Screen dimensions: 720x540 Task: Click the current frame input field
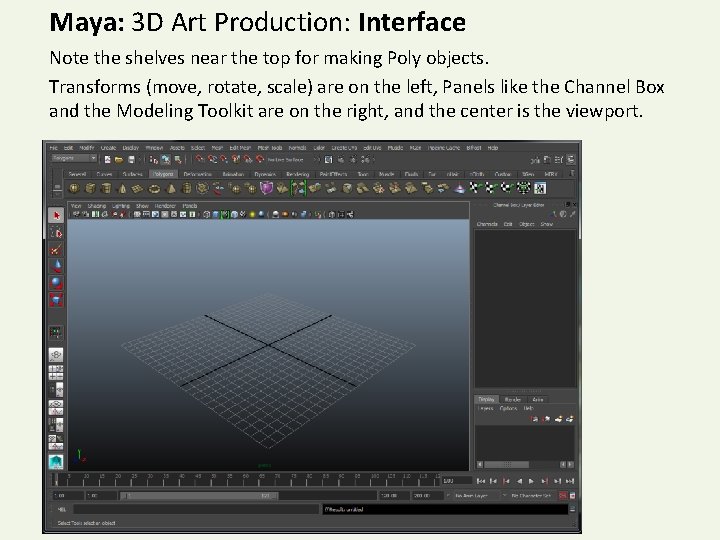(457, 481)
